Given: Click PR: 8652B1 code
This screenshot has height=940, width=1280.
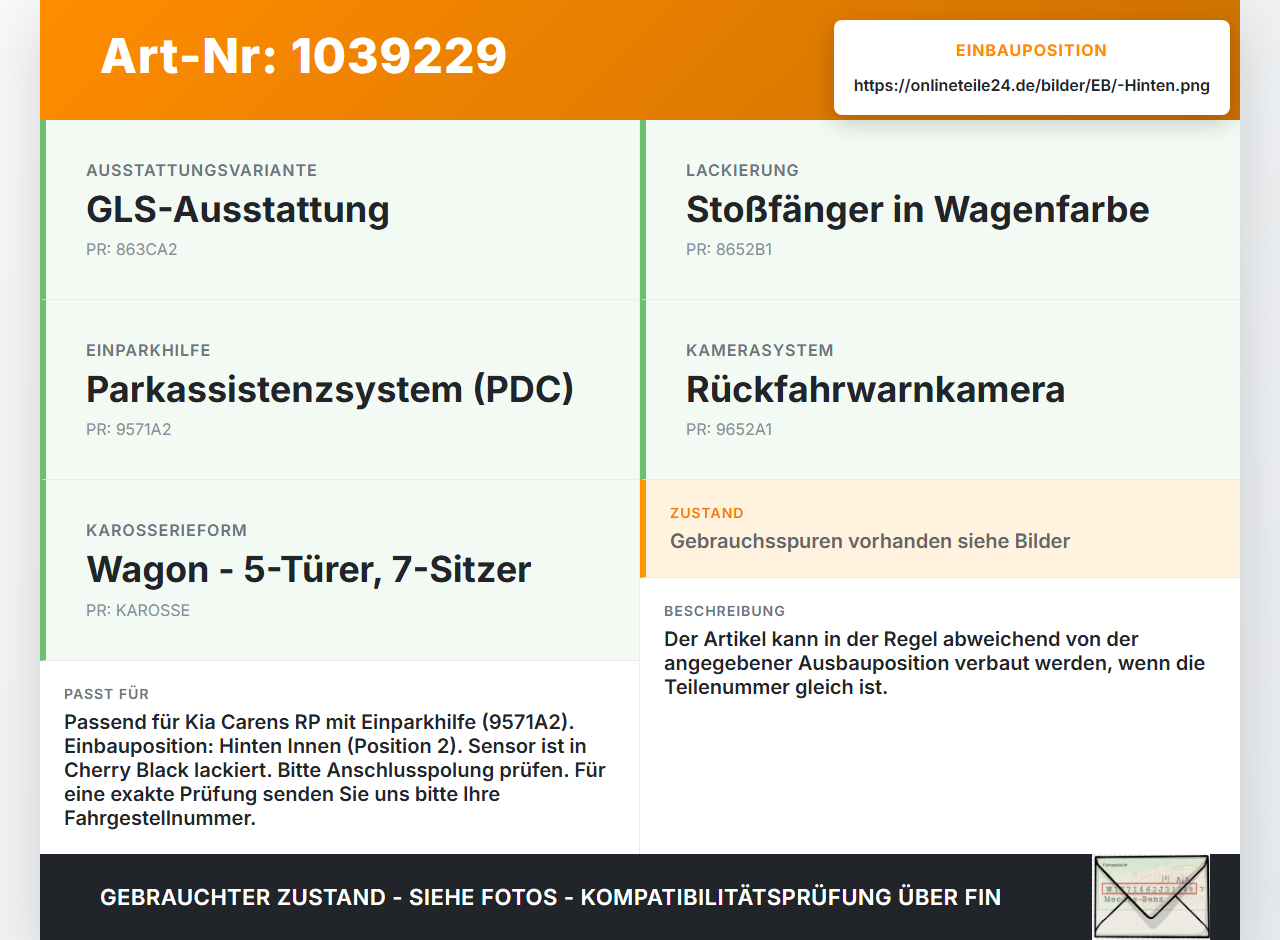Looking at the screenshot, I should tap(729, 250).
